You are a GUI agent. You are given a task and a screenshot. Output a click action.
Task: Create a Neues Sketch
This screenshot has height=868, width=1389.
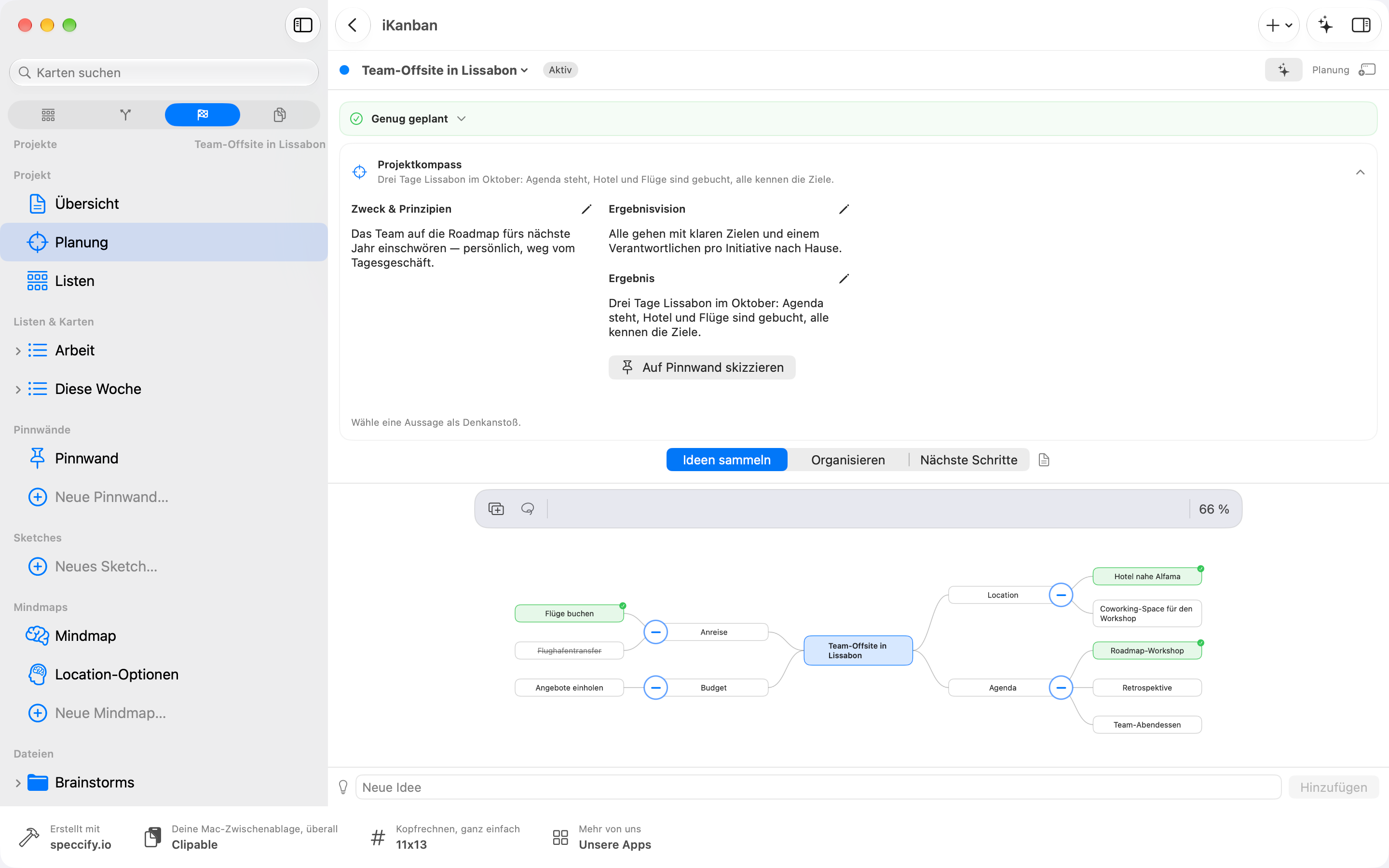pyautogui.click(x=164, y=567)
